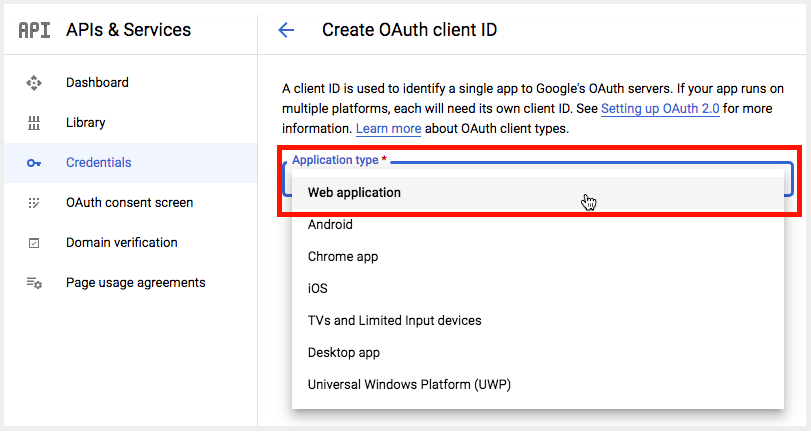Image resolution: width=811 pixels, height=432 pixels.
Task: Open the Setting up OAuth 2.0 link
Action: tap(660, 109)
